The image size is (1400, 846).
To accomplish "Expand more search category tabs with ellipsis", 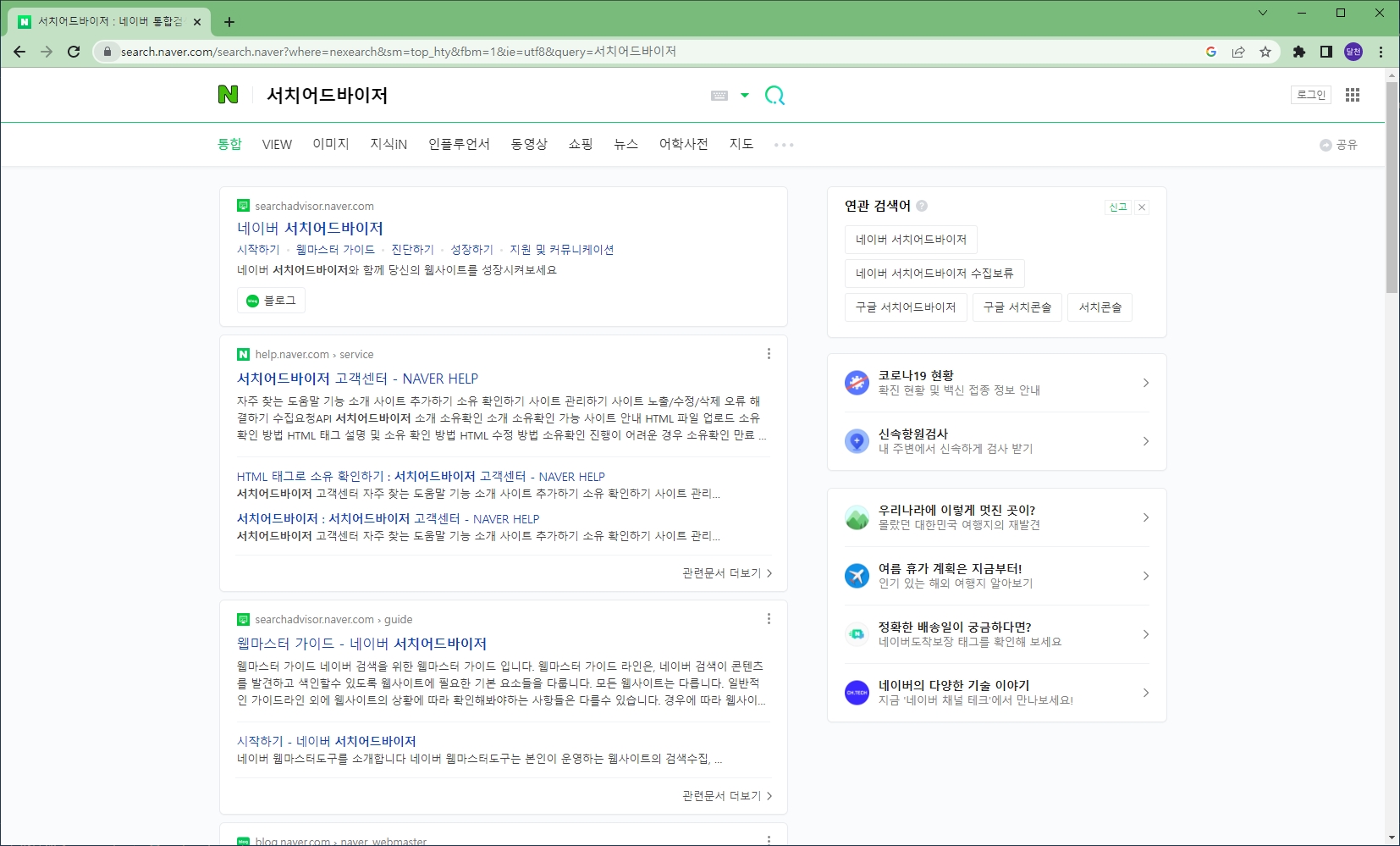I will [x=784, y=145].
